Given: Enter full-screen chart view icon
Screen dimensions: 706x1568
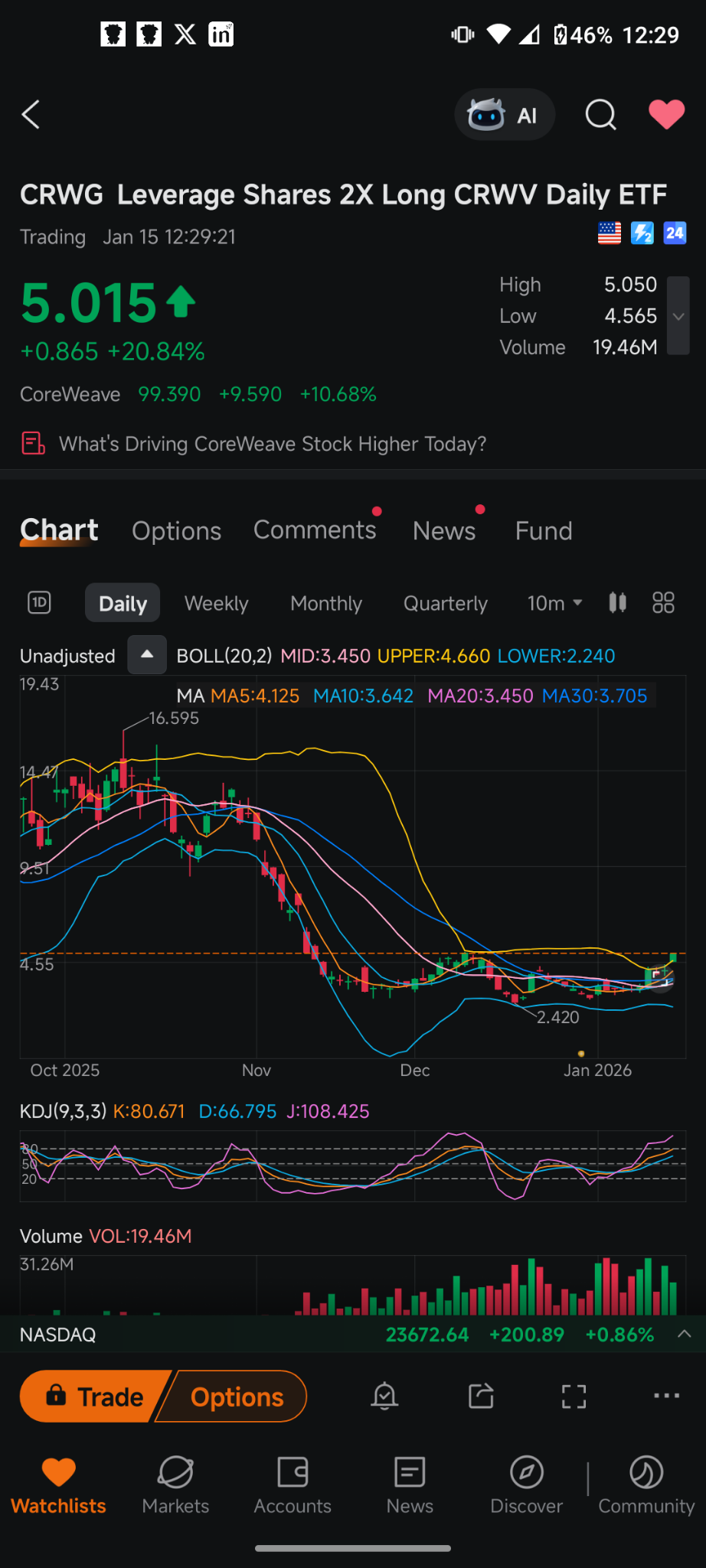Looking at the screenshot, I should point(574,1397).
